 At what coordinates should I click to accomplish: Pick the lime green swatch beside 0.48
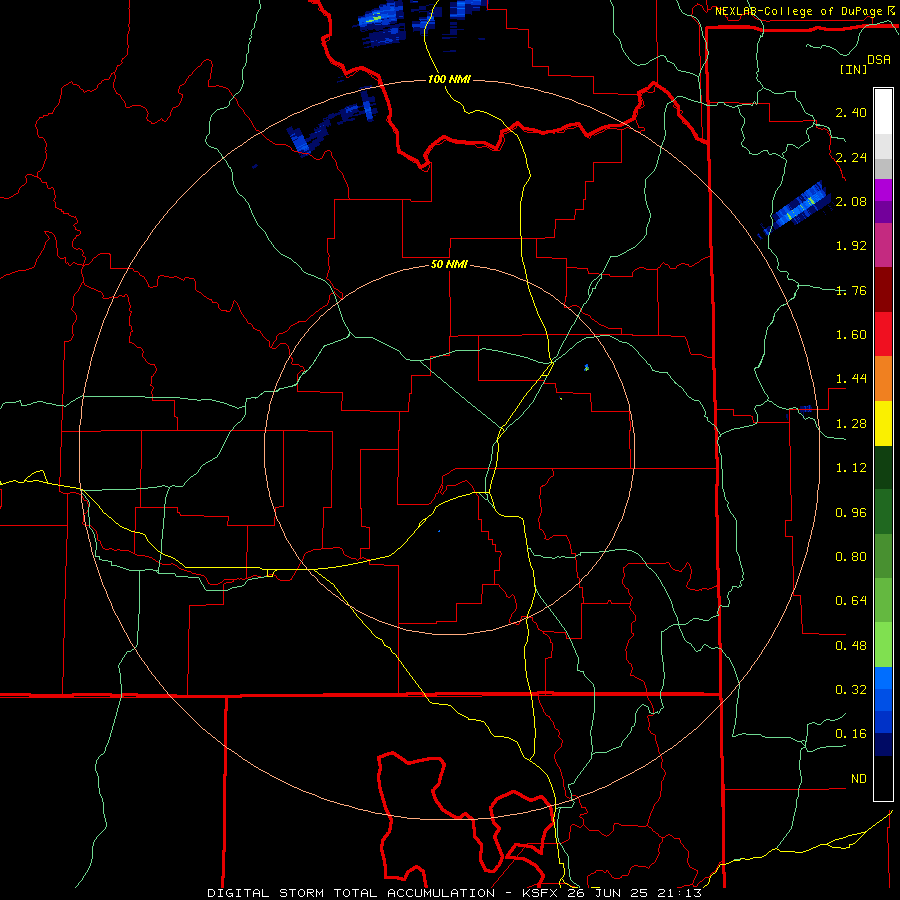[x=883, y=645]
